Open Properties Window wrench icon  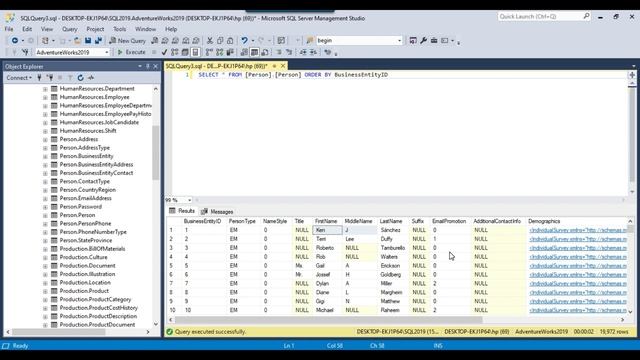(423, 40)
